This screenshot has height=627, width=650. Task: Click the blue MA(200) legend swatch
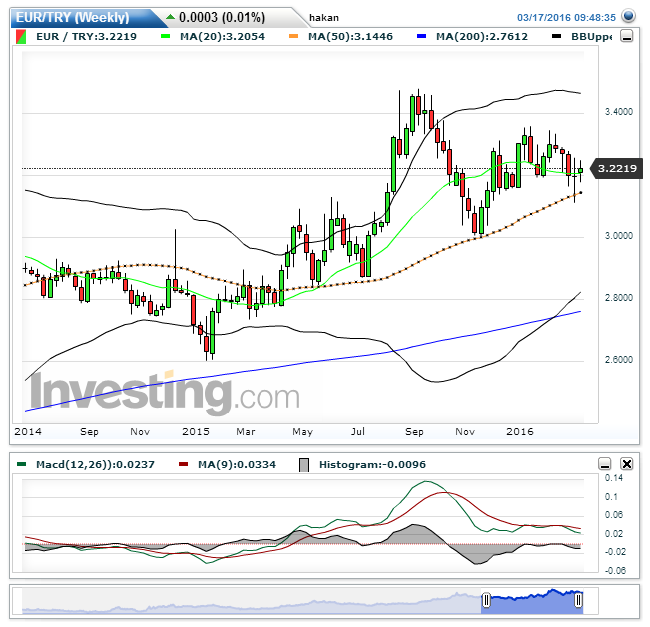pos(421,36)
